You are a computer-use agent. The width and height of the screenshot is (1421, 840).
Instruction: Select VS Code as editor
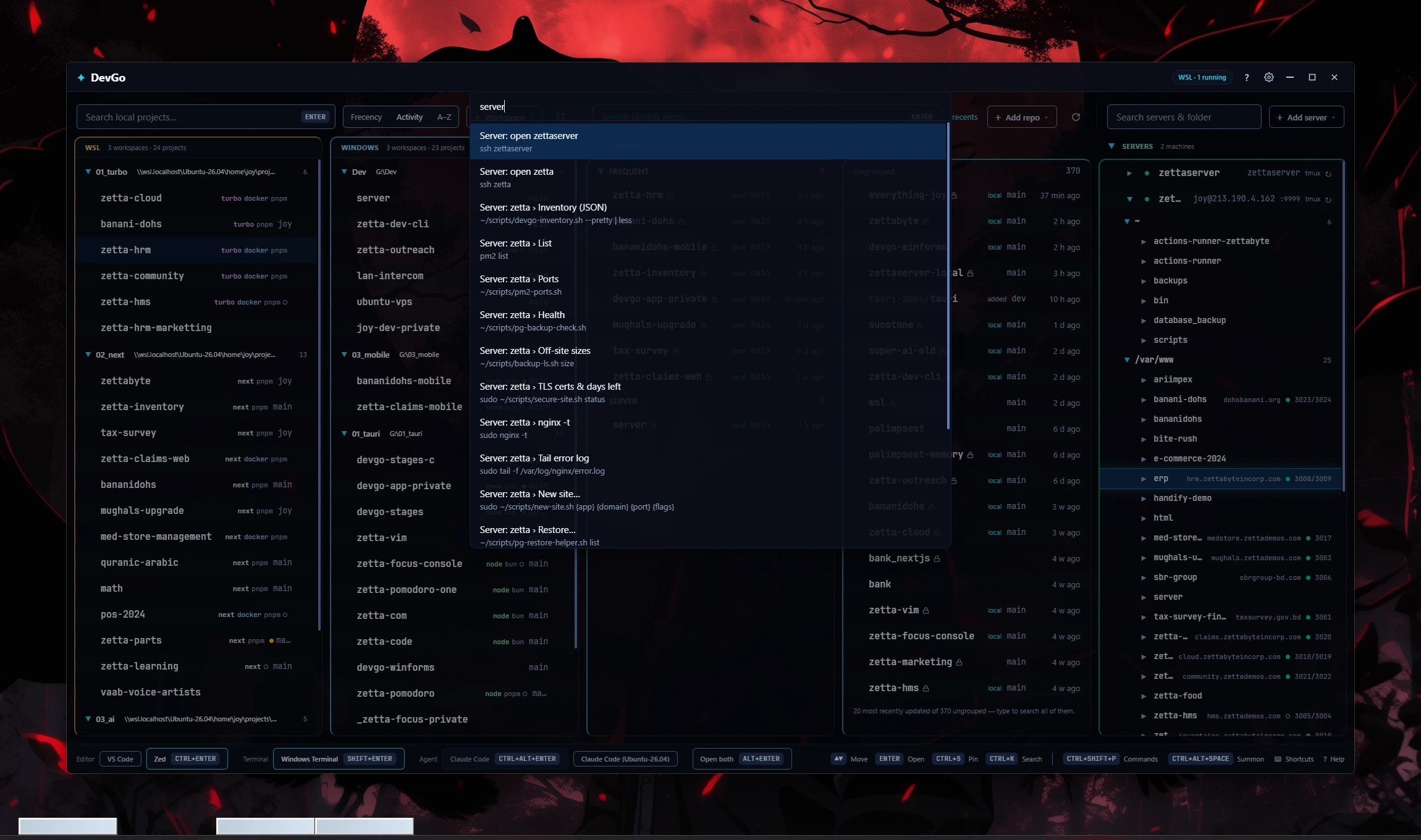(120, 759)
